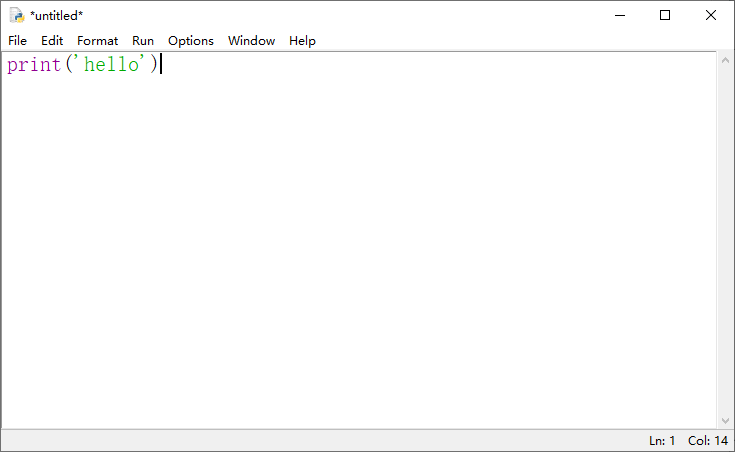The image size is (735, 452).
Task: Close the untitled editor window
Action: click(711, 15)
